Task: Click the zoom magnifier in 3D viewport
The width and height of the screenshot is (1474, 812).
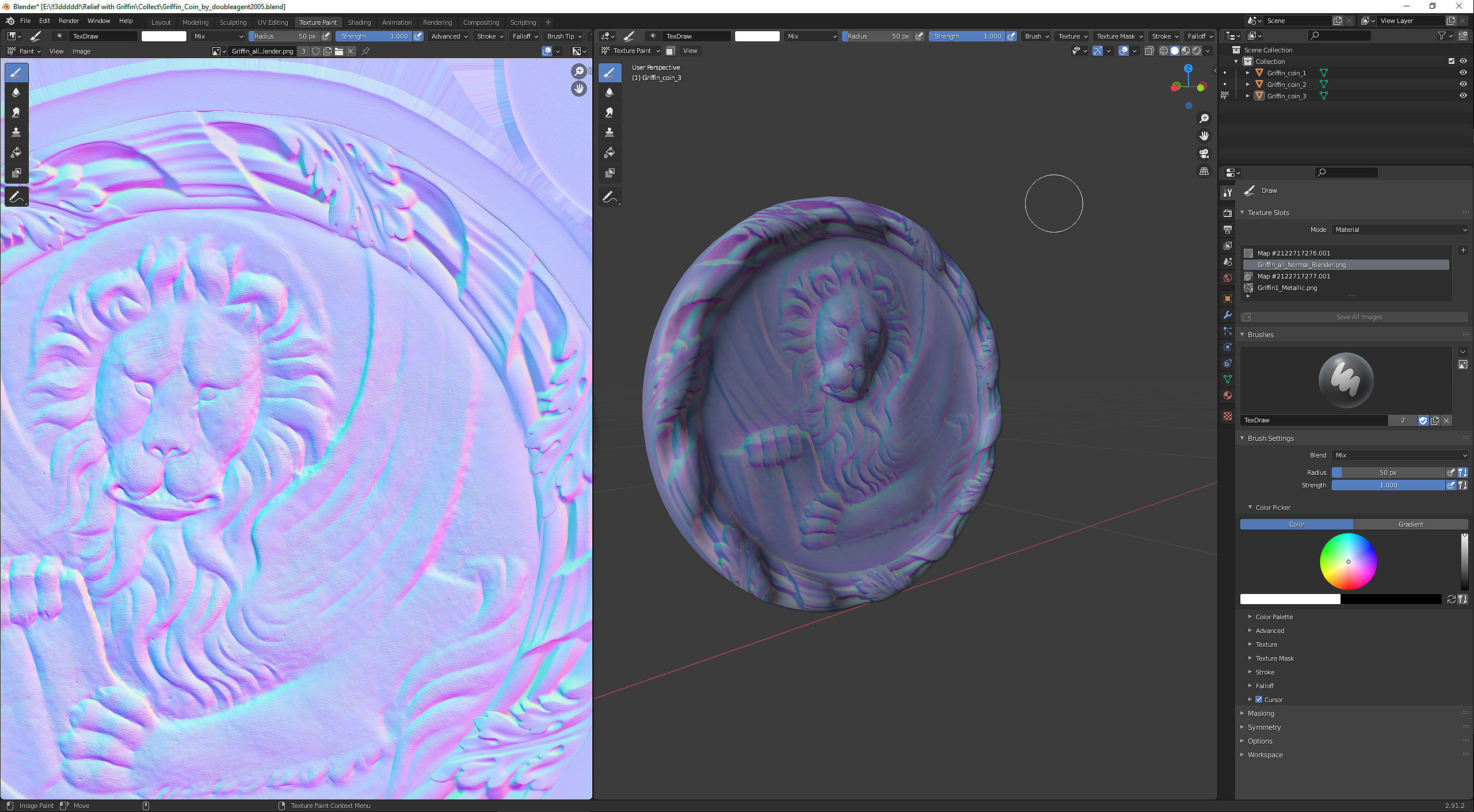Action: coord(1203,119)
